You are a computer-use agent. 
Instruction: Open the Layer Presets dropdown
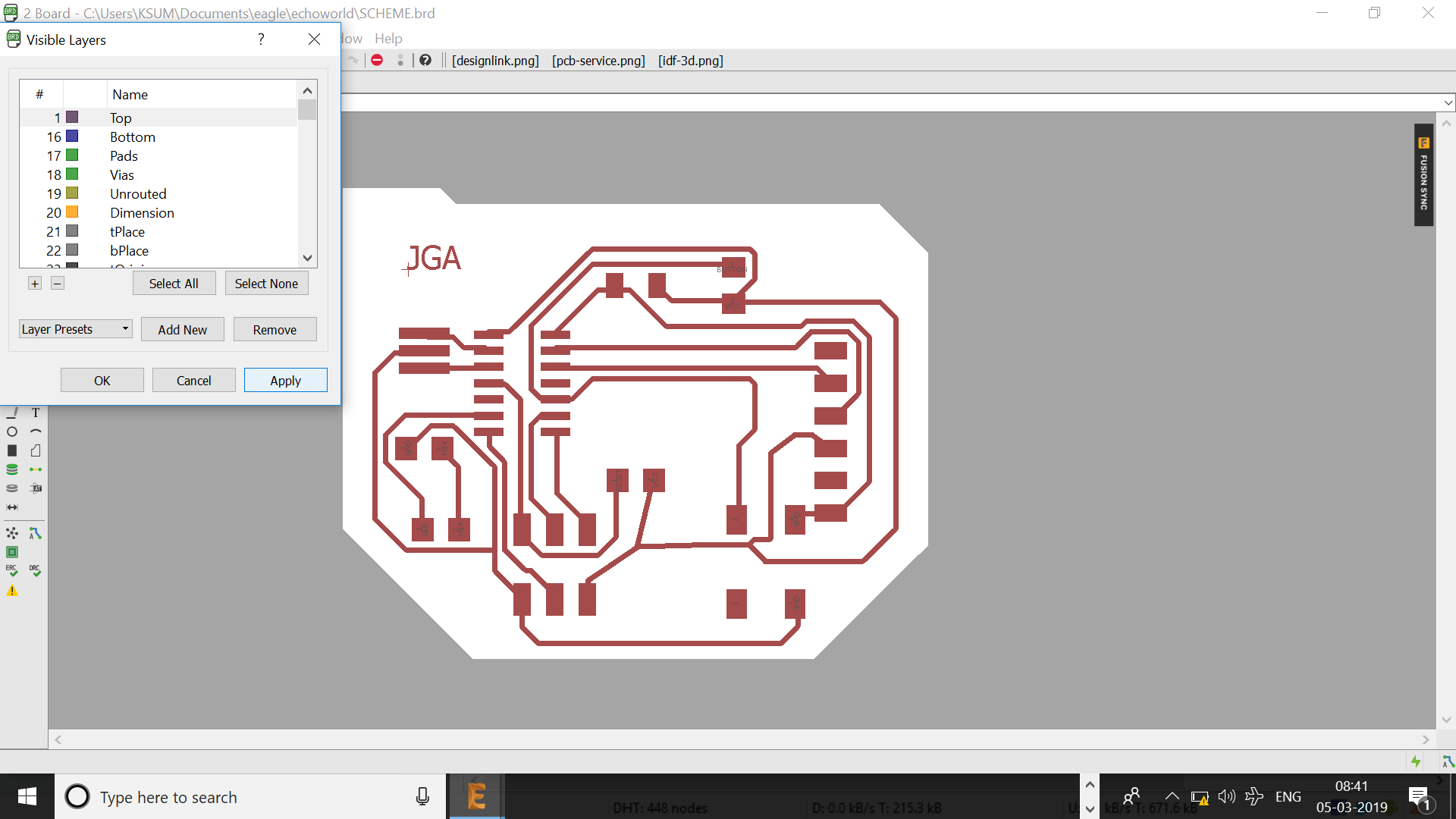click(75, 329)
